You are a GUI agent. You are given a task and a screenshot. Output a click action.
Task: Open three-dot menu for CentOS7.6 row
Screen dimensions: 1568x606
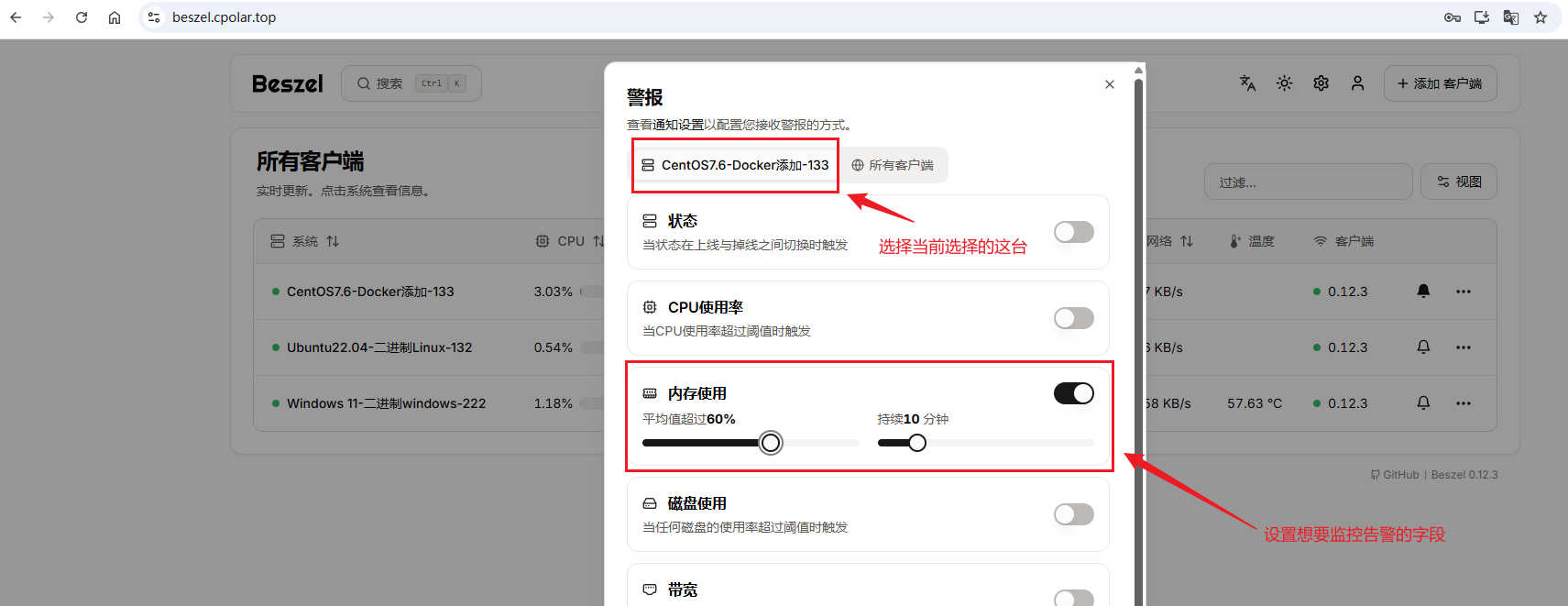pos(1464,292)
